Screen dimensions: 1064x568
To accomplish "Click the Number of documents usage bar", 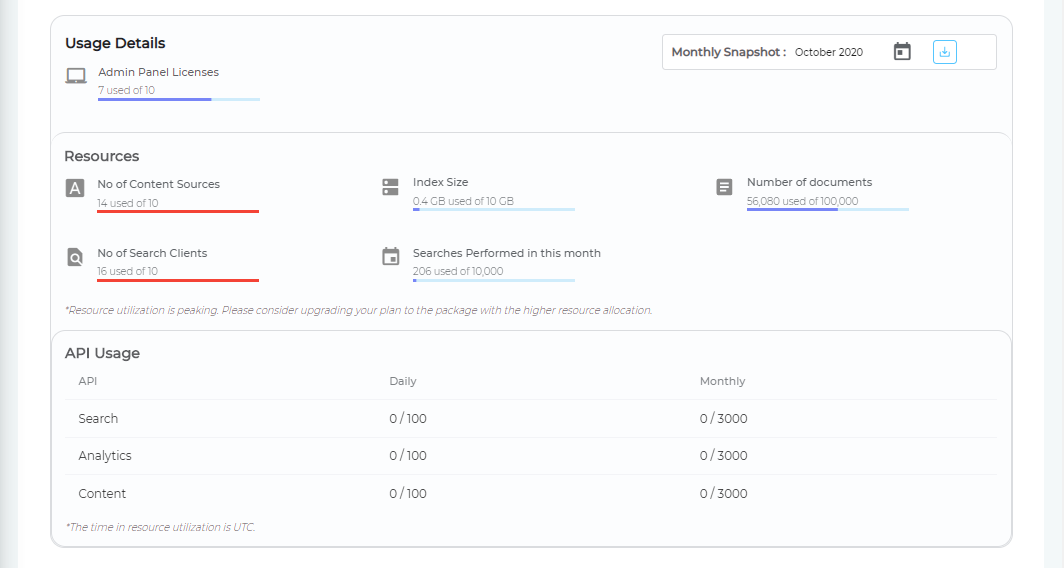I will pyautogui.click(x=827, y=210).
